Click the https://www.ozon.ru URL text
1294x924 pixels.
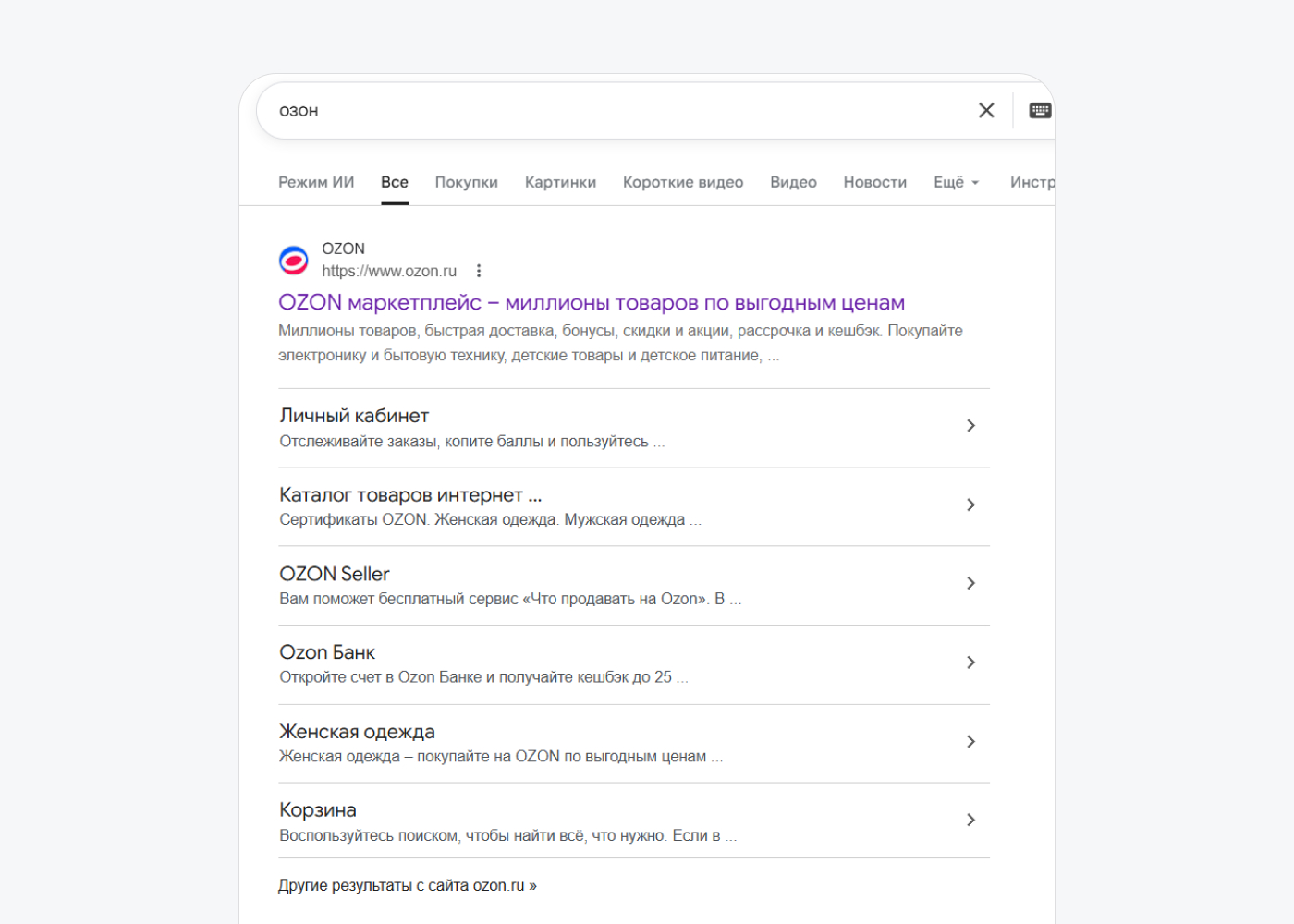[389, 271]
